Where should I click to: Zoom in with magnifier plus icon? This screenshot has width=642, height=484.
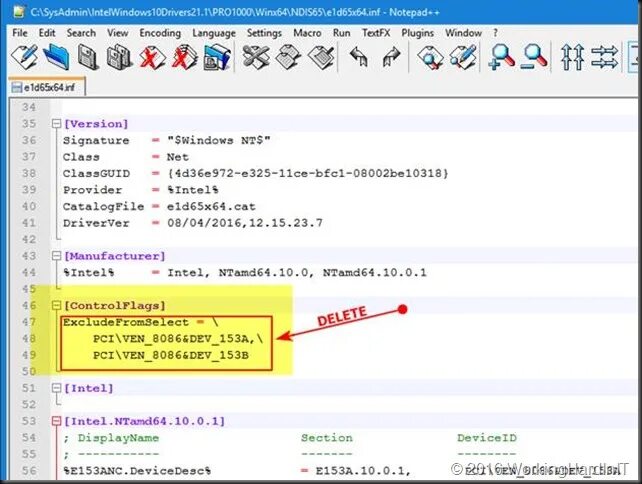pos(501,57)
